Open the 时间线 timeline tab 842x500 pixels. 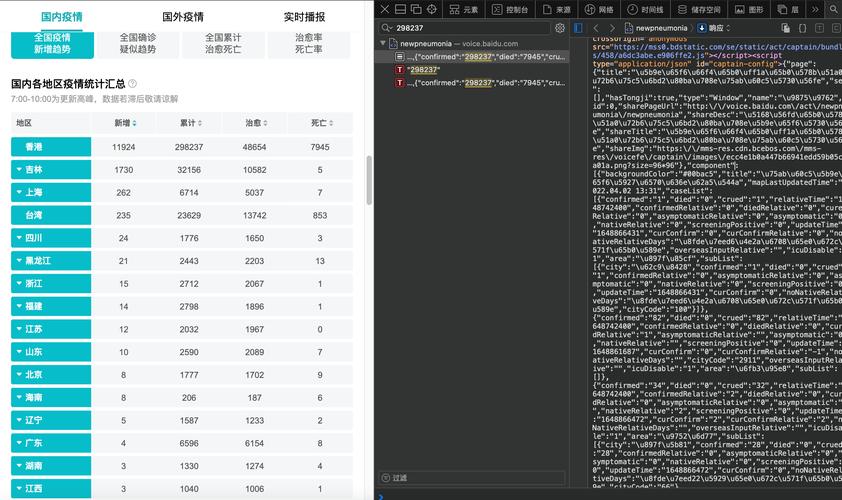(x=645, y=9)
